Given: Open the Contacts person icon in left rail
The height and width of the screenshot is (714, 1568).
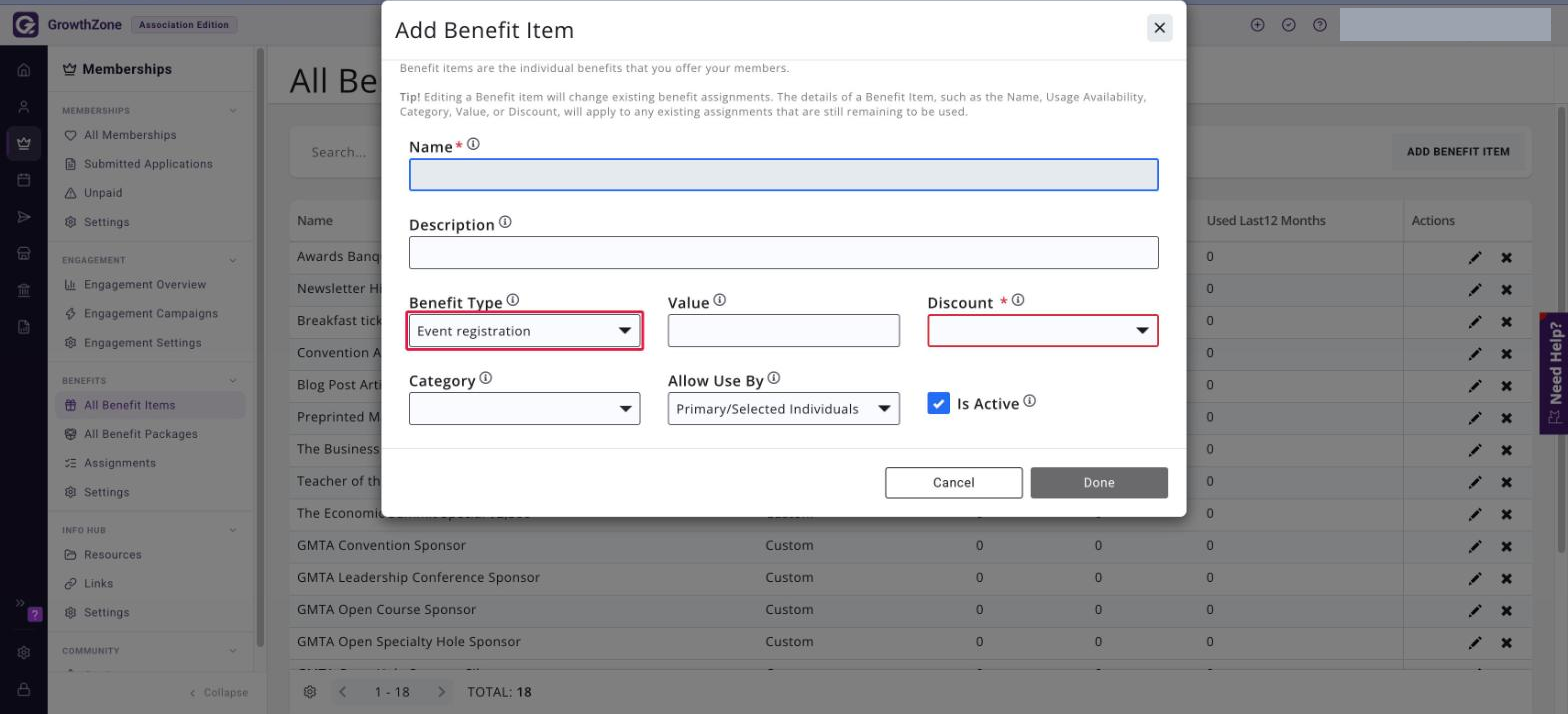Looking at the screenshot, I should pyautogui.click(x=24, y=107).
